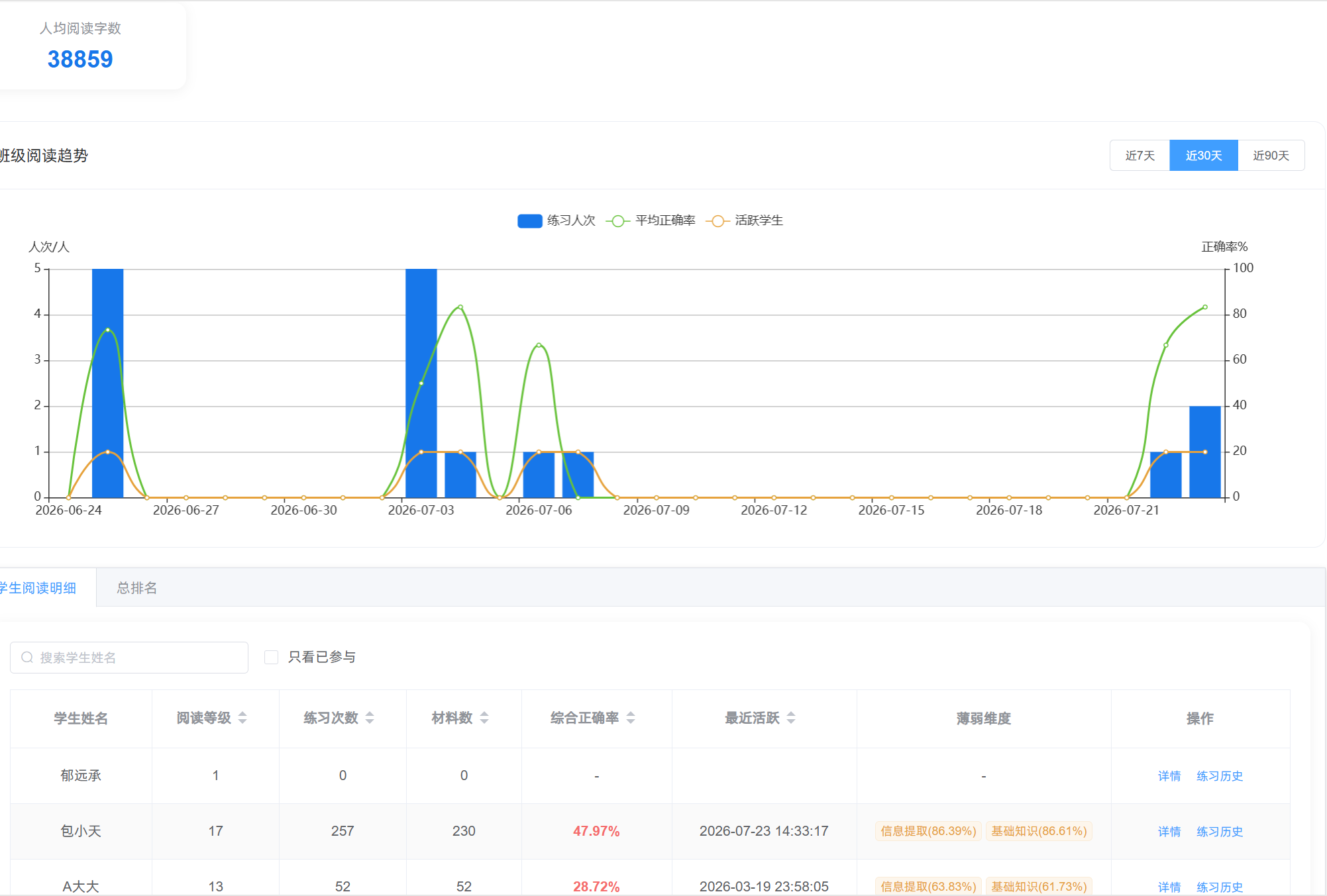Open 练习历史 for 郁远承
1327x896 pixels.
coord(1220,776)
